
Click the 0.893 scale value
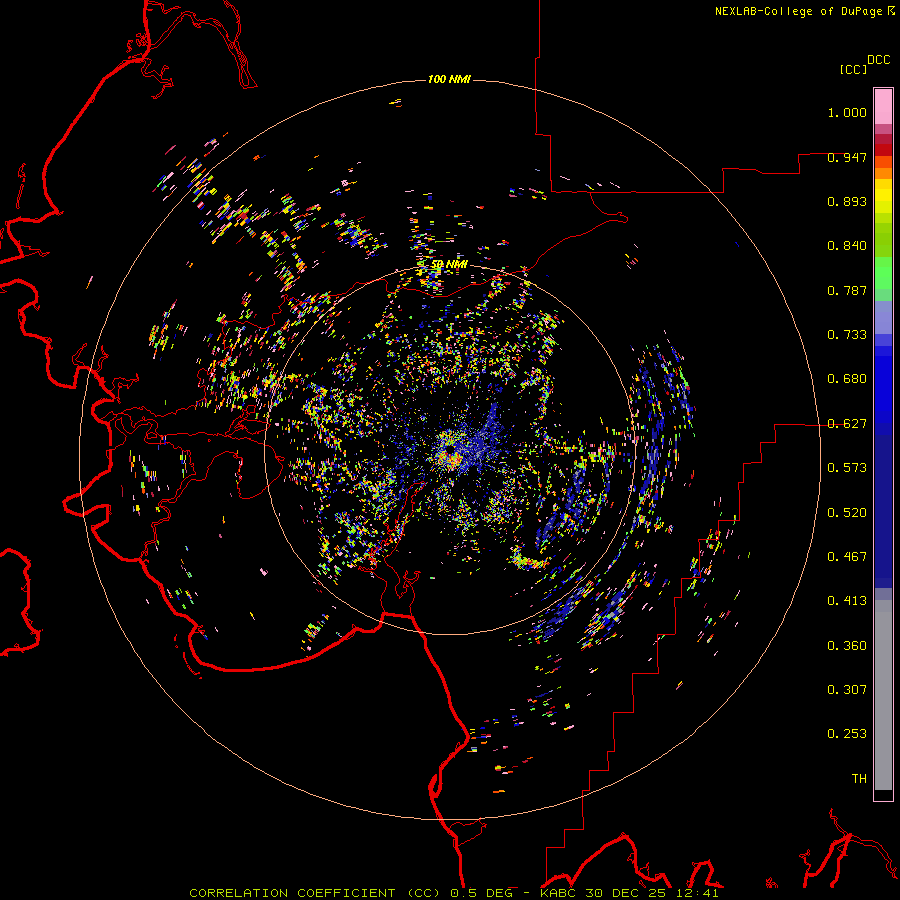click(847, 201)
